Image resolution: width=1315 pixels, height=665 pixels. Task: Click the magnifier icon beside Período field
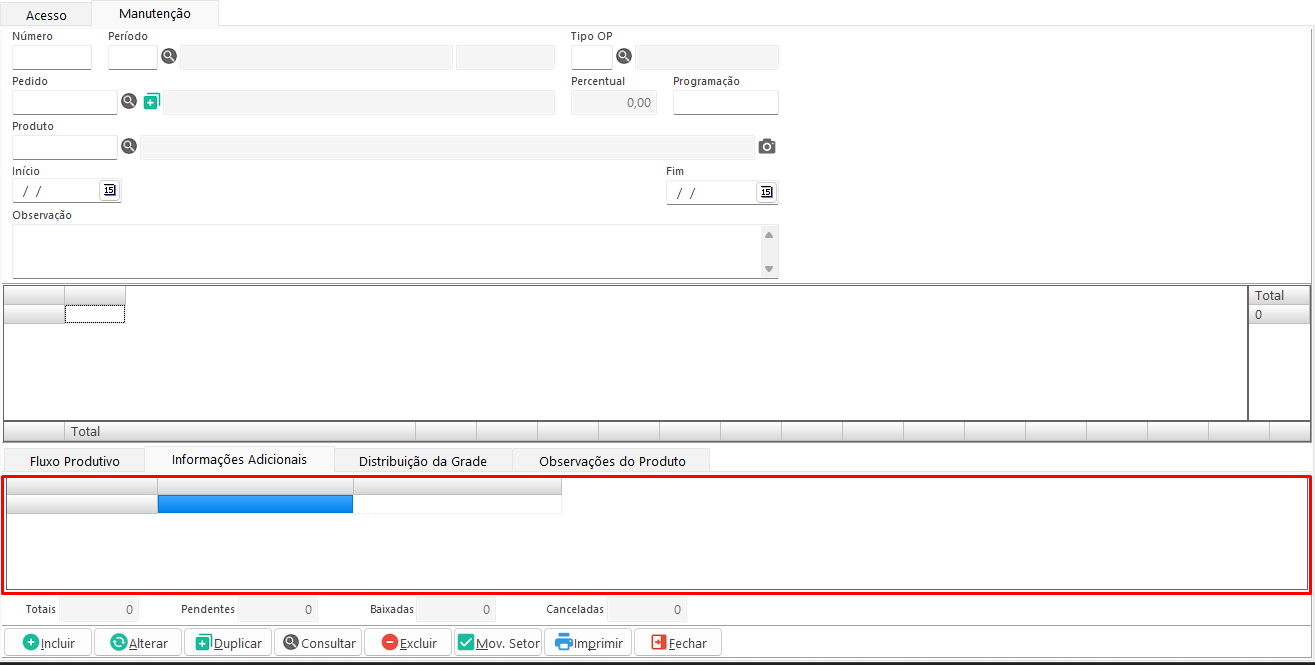click(169, 57)
